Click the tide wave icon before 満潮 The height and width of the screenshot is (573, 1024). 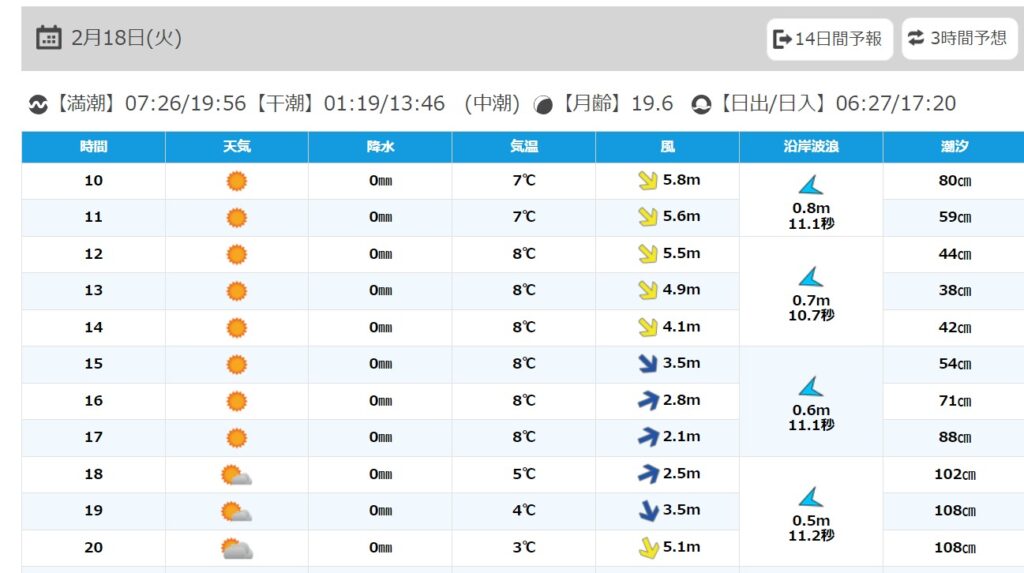[x=38, y=104]
